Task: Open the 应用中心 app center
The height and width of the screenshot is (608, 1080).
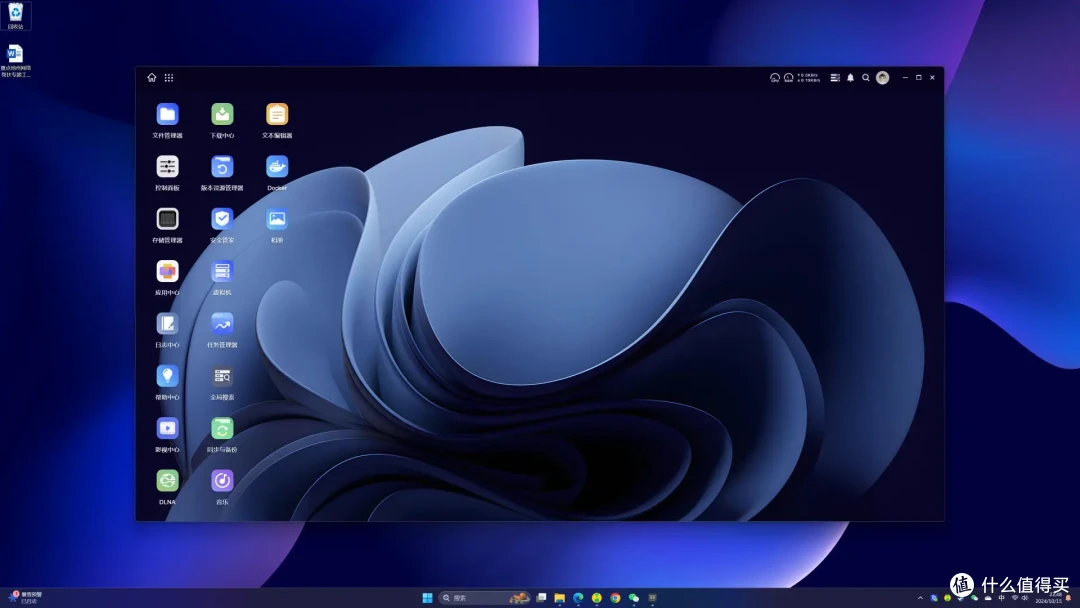Action: tap(167, 271)
